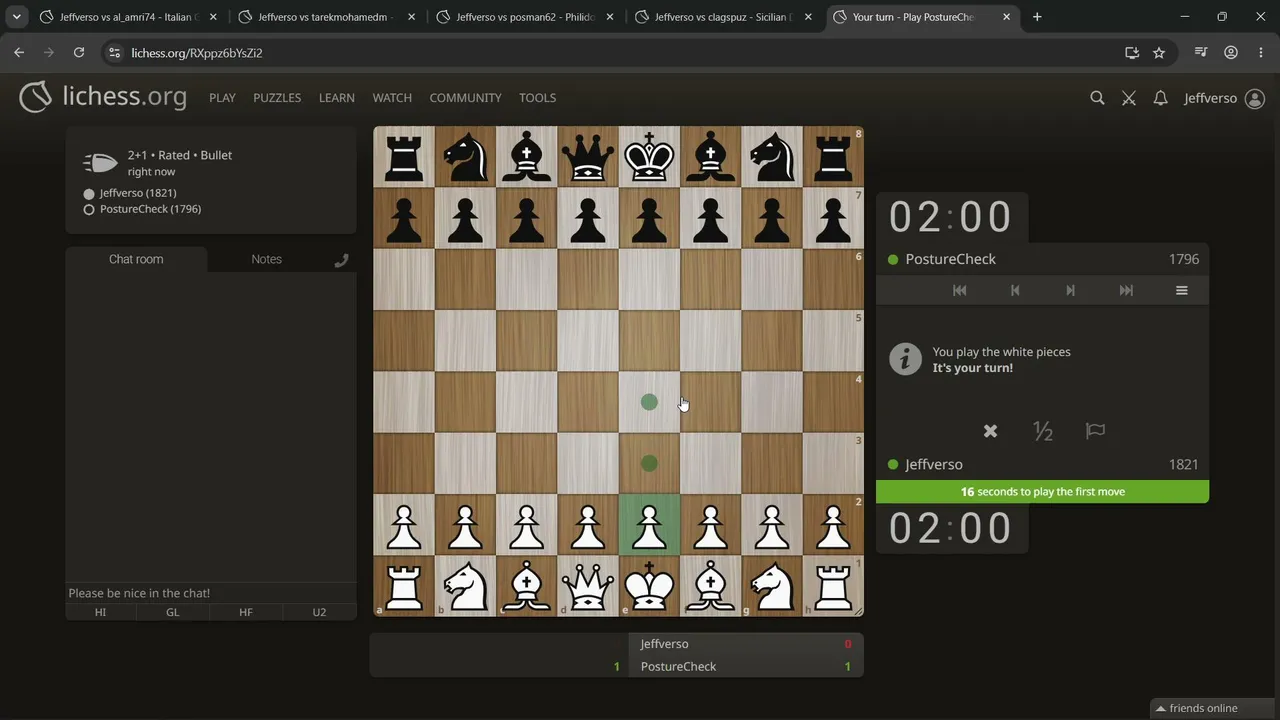Image resolution: width=1280 pixels, height=720 pixels.
Task: Go back with the browser back arrow
Action: click(19, 53)
